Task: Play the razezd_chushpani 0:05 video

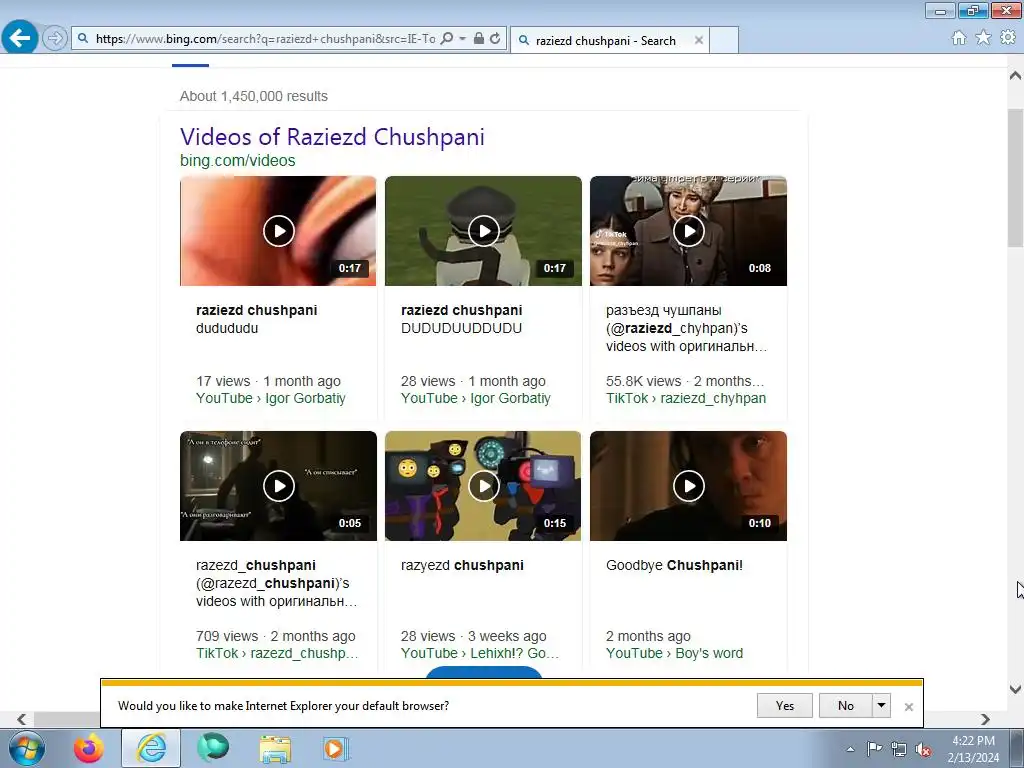Action: click(278, 486)
